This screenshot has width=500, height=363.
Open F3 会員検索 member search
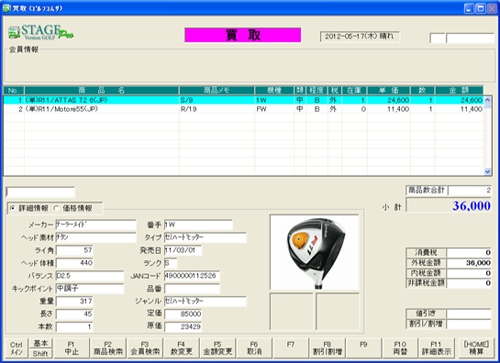[x=145, y=348]
